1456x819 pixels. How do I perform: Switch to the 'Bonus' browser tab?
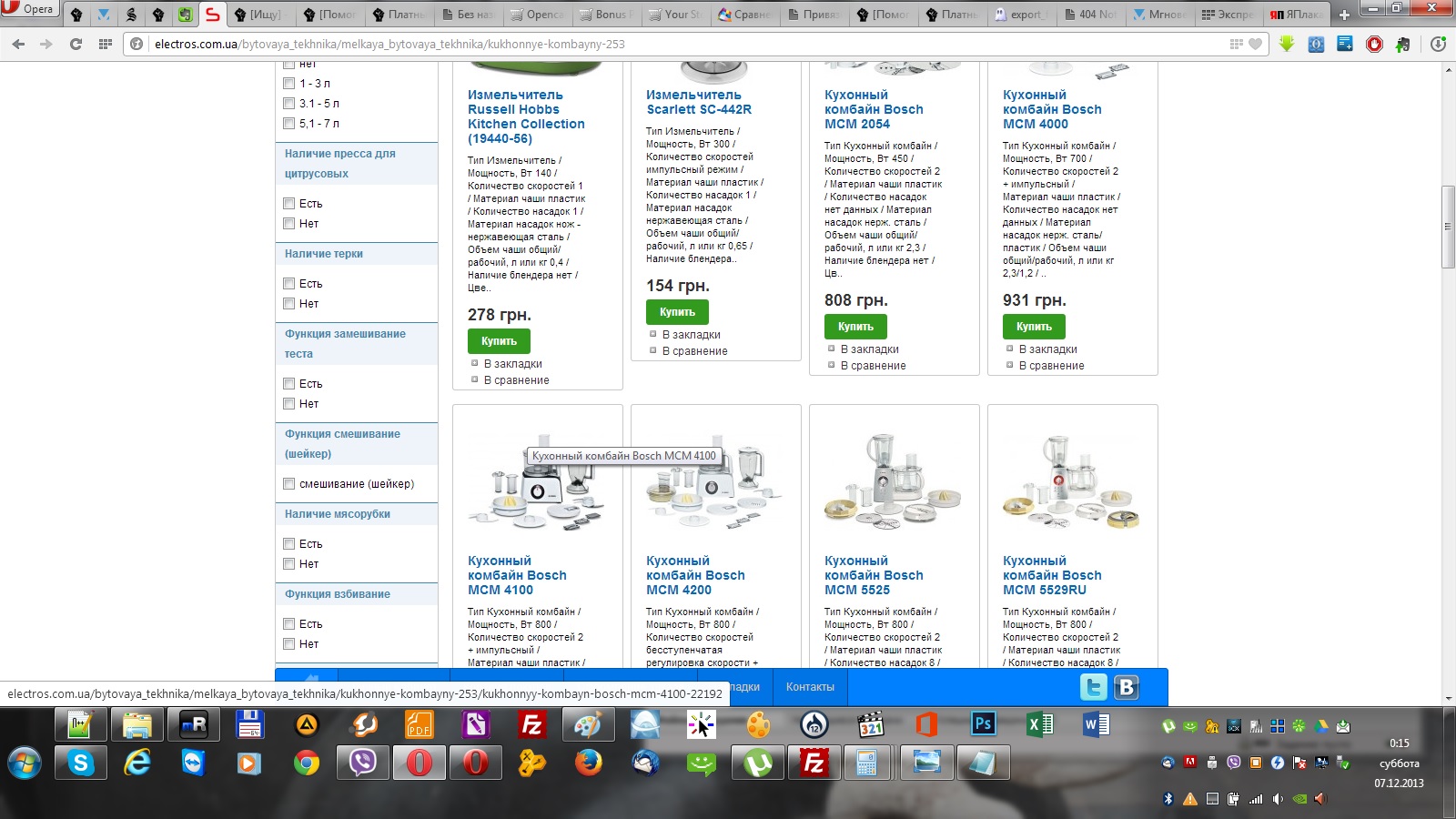606,15
